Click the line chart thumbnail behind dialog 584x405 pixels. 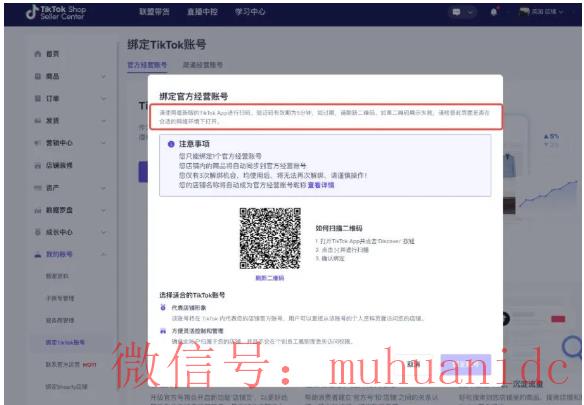tap(549, 194)
